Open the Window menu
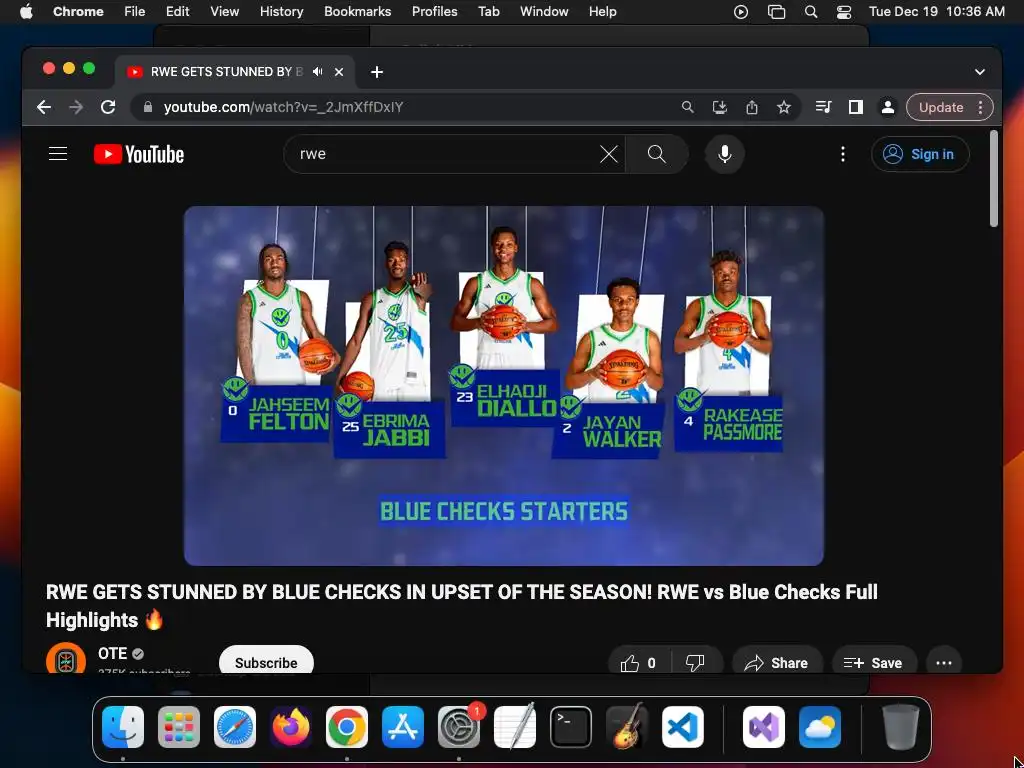The image size is (1024, 768). [543, 11]
